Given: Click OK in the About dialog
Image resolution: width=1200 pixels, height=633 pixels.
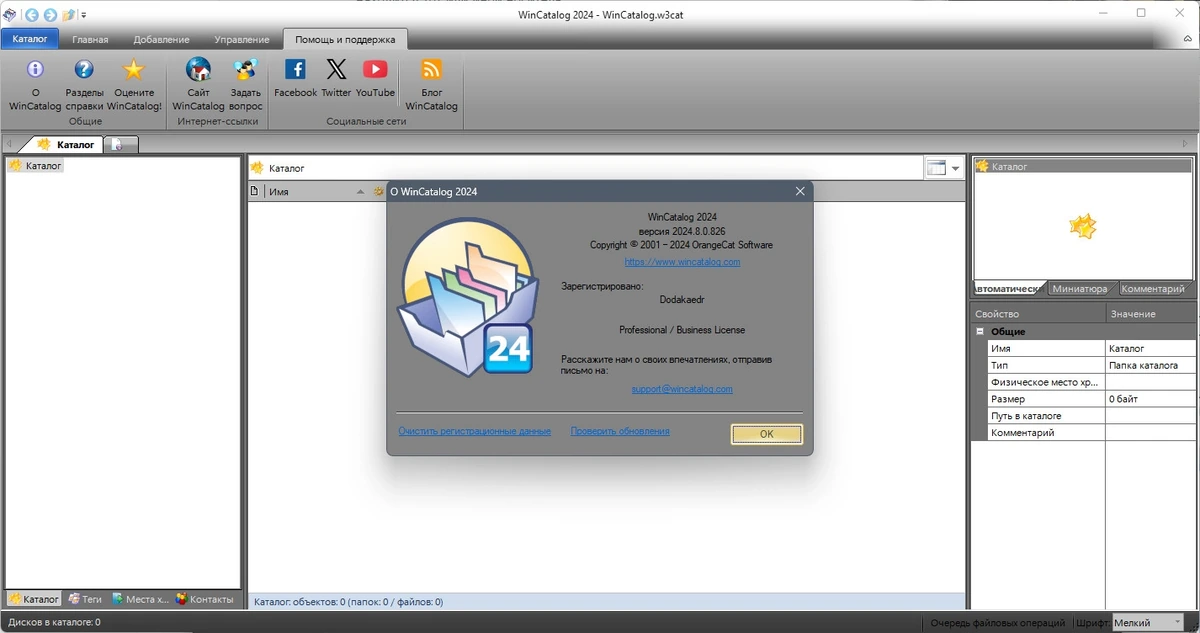Looking at the screenshot, I should pyautogui.click(x=767, y=434).
